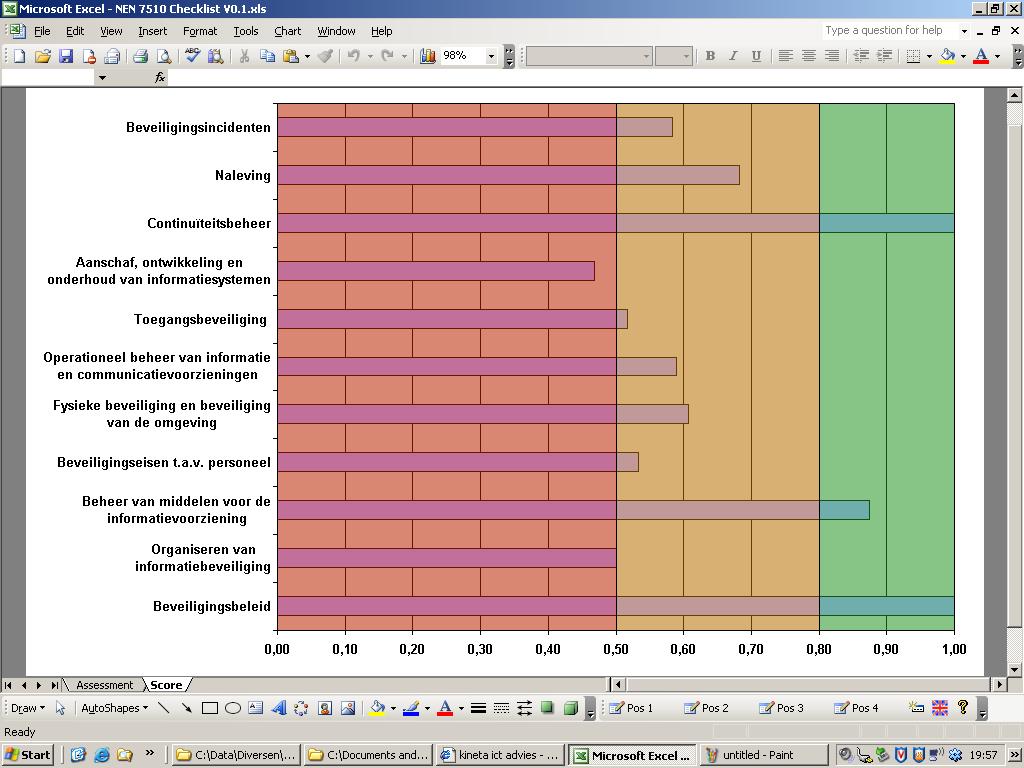The height and width of the screenshot is (768, 1024).
Task: Switch to the Assessment sheet tab
Action: pos(104,685)
